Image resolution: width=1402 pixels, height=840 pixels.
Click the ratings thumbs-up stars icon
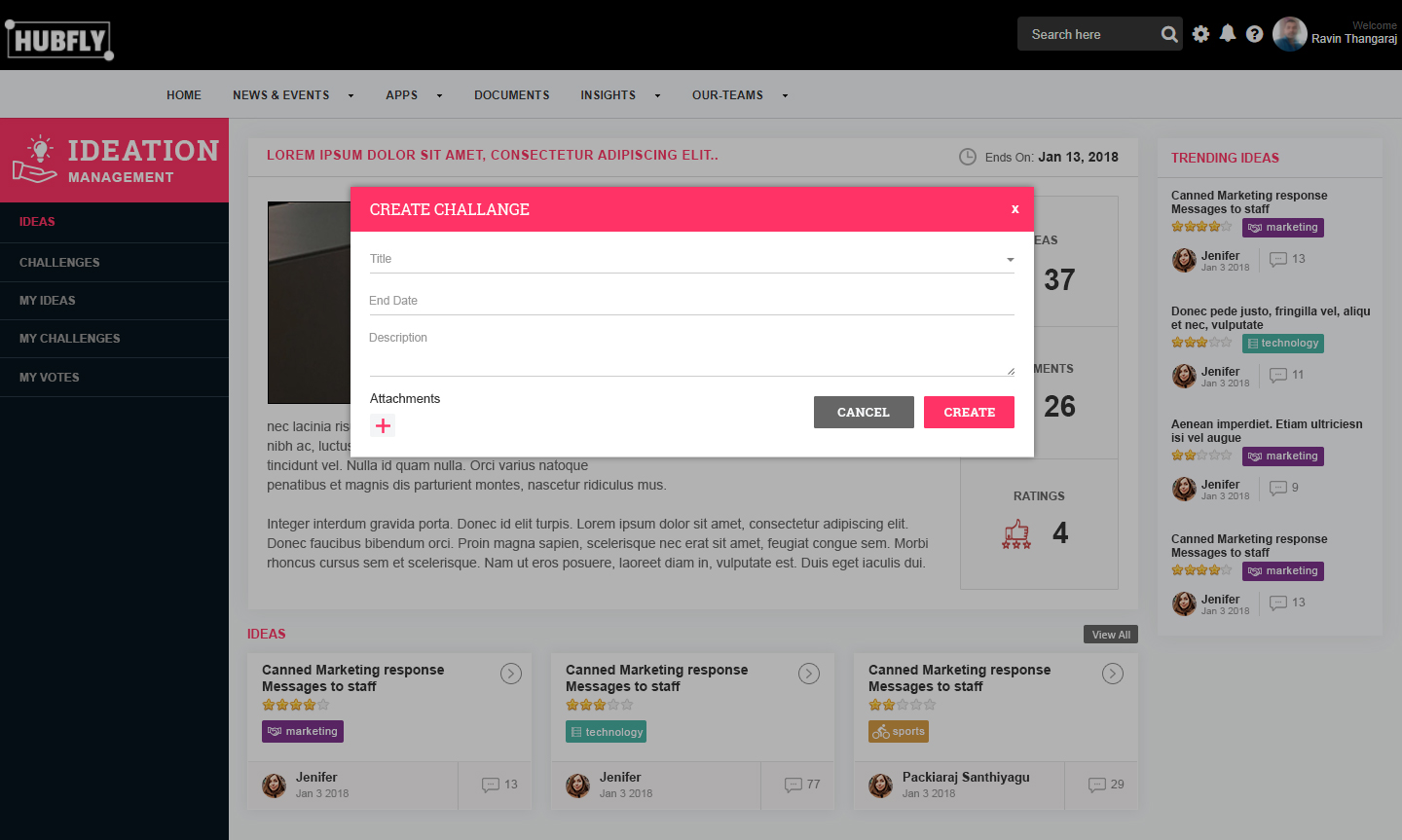[x=1016, y=533]
